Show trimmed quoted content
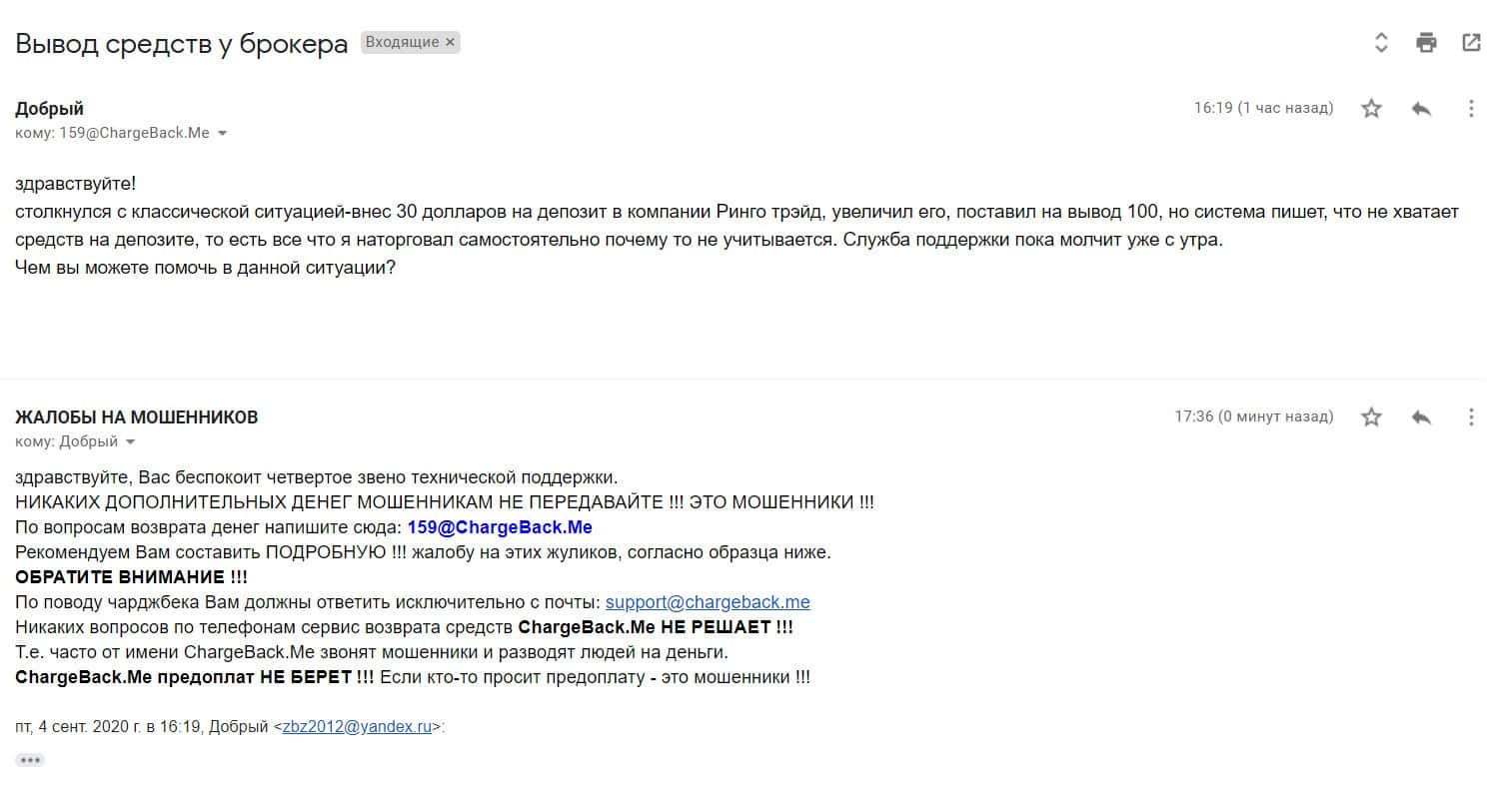The width and height of the screenshot is (1498, 812). 30,760
